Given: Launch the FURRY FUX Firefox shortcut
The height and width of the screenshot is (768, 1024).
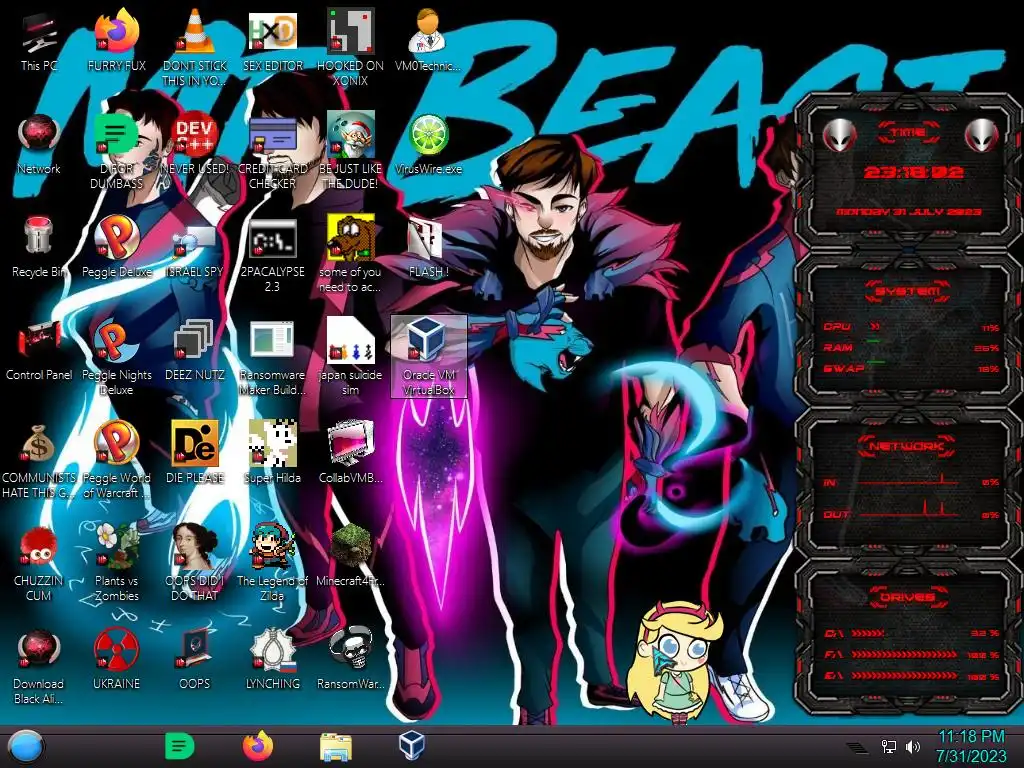Looking at the screenshot, I should pos(117,41).
